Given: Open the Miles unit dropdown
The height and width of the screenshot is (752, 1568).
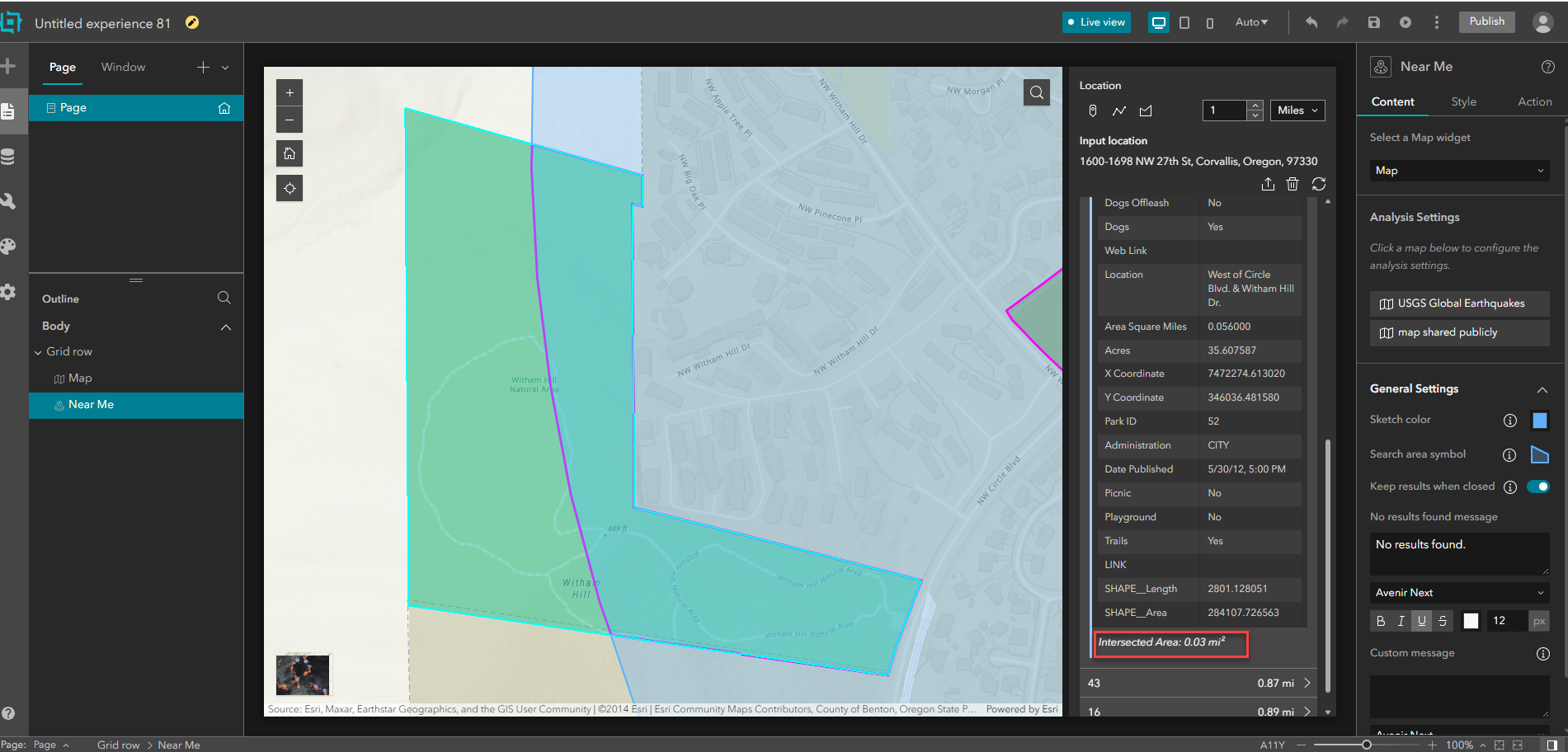Looking at the screenshot, I should point(1297,110).
